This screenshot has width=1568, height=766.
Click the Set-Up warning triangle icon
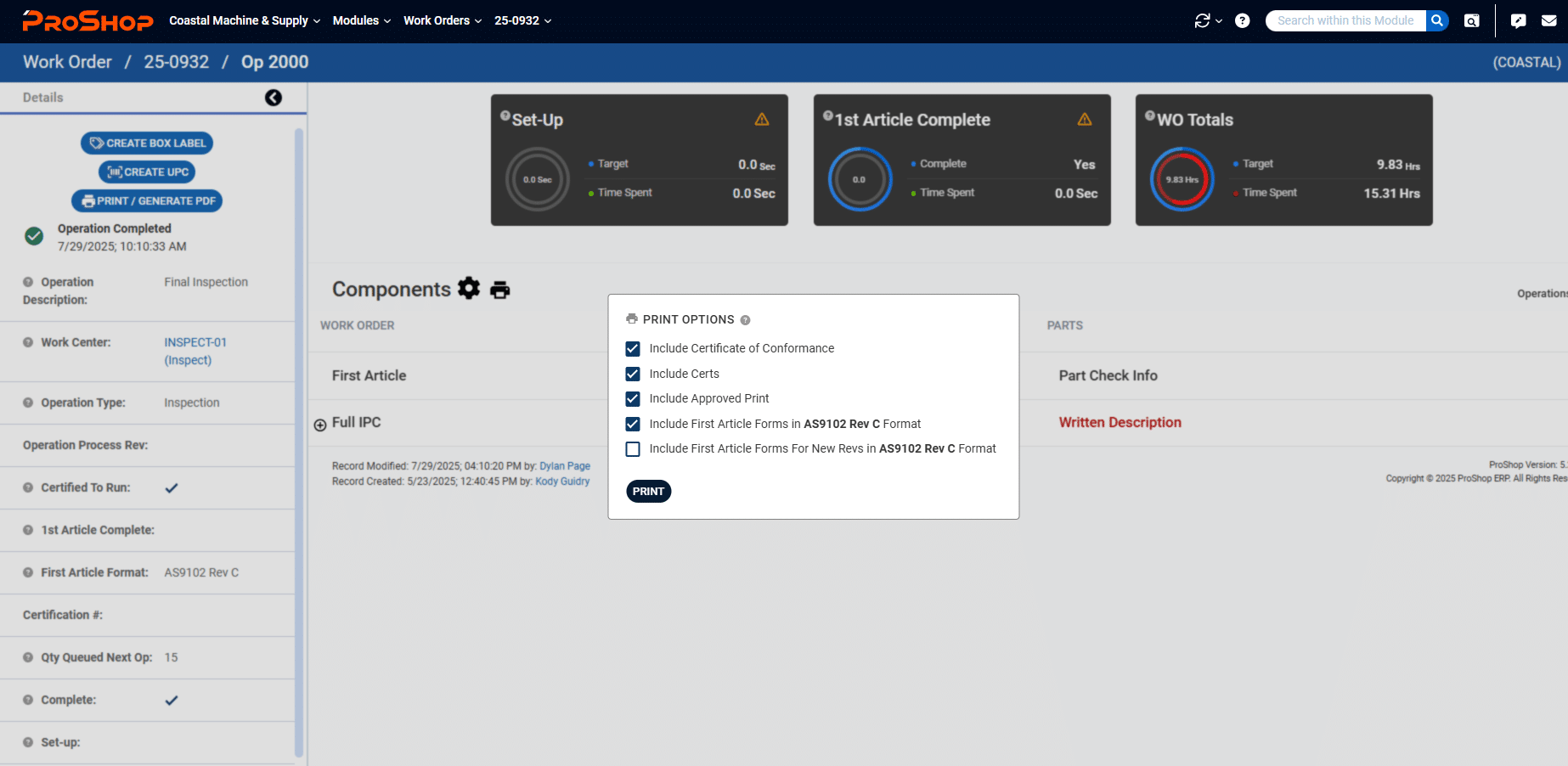click(x=762, y=120)
